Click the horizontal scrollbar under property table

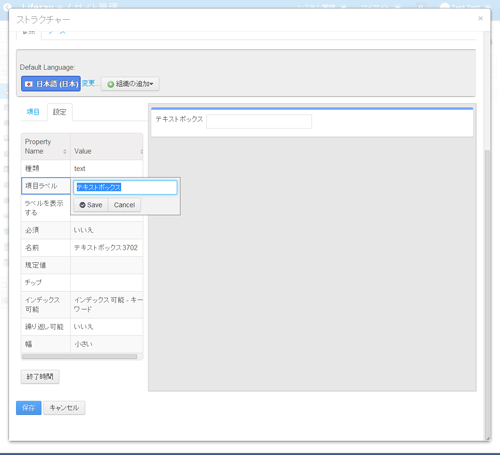click(x=79, y=357)
